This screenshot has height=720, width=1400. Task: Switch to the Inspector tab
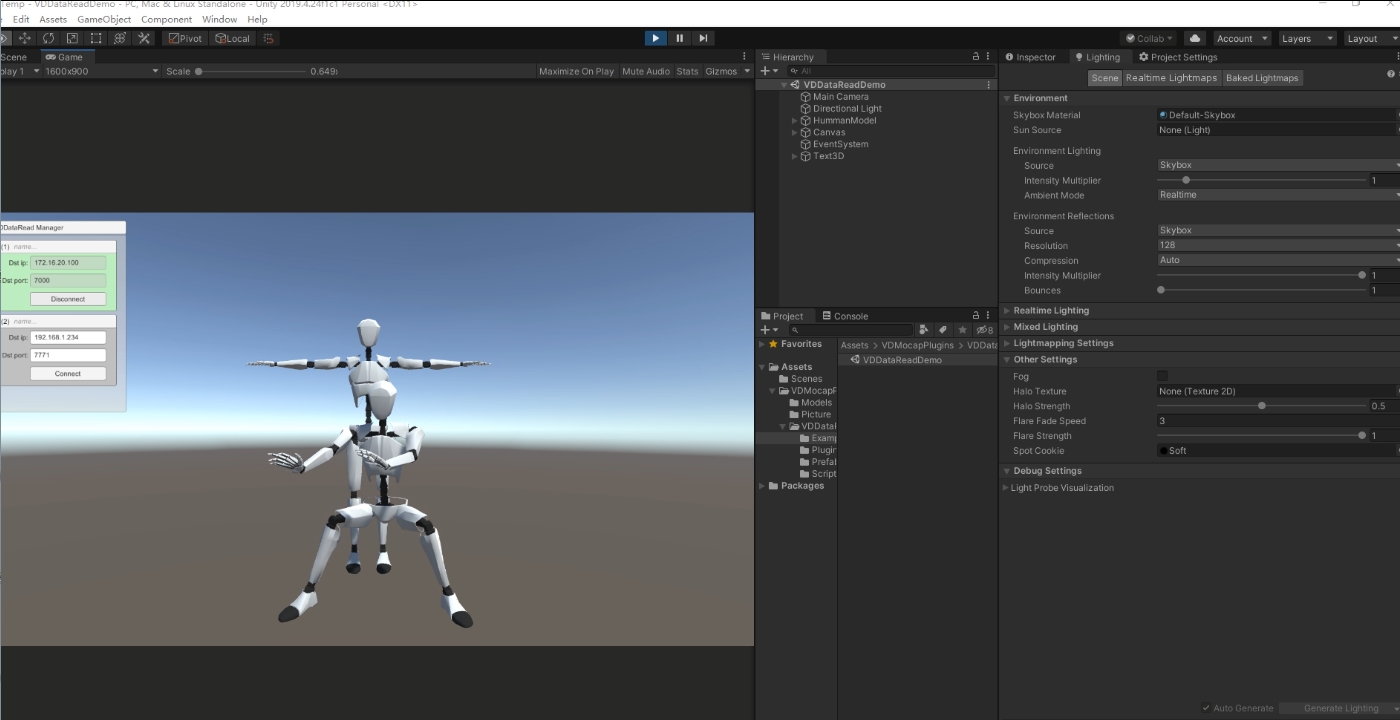1031,57
